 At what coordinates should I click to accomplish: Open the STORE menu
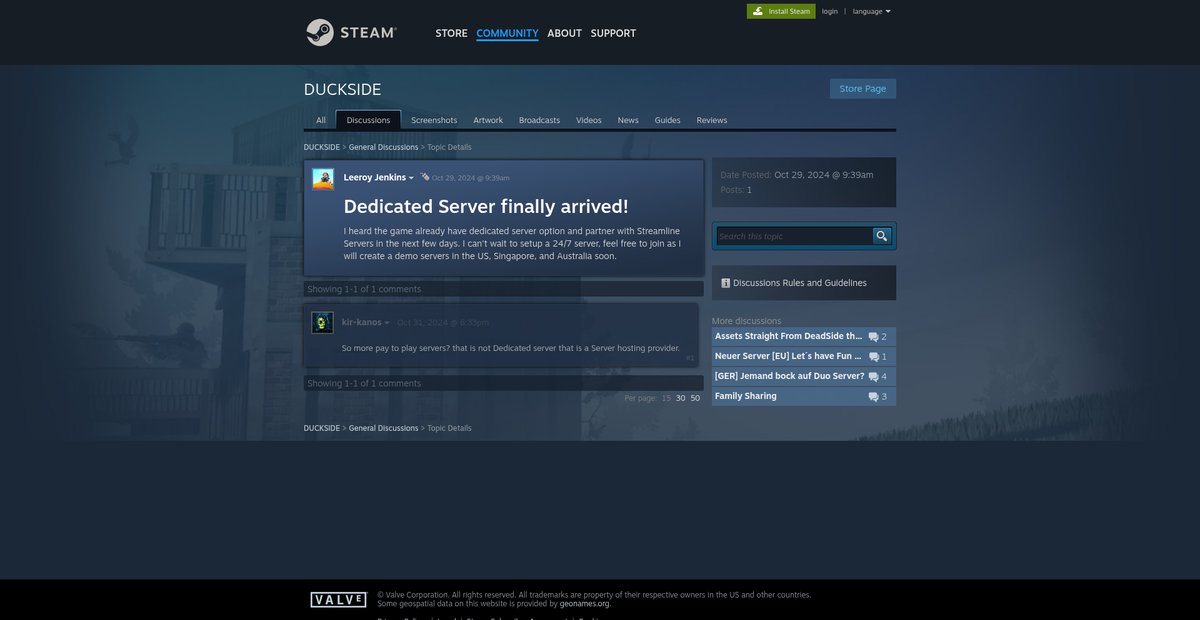click(x=451, y=33)
